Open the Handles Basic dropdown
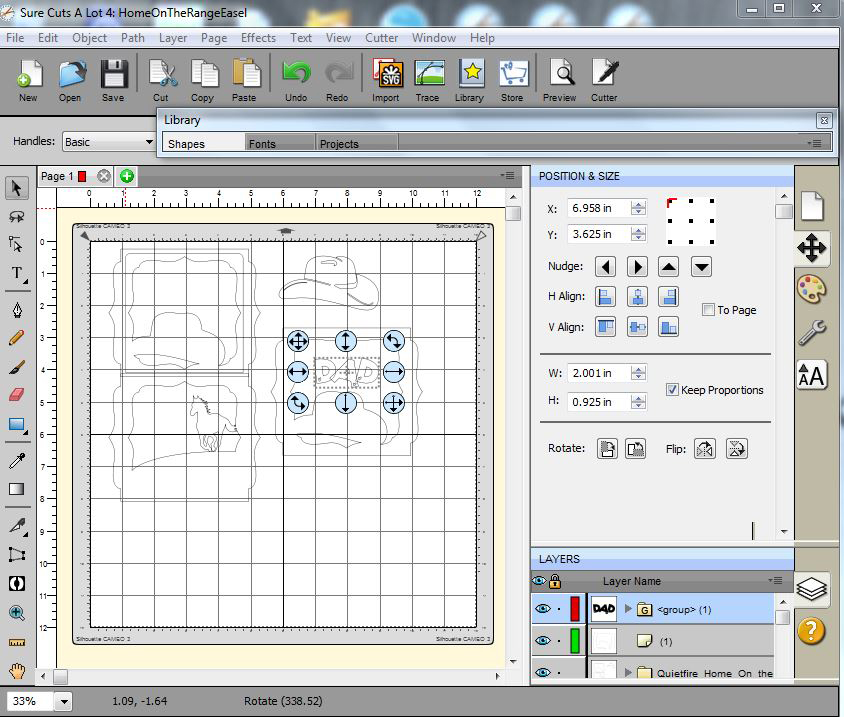The width and height of the screenshot is (844, 717). point(108,142)
